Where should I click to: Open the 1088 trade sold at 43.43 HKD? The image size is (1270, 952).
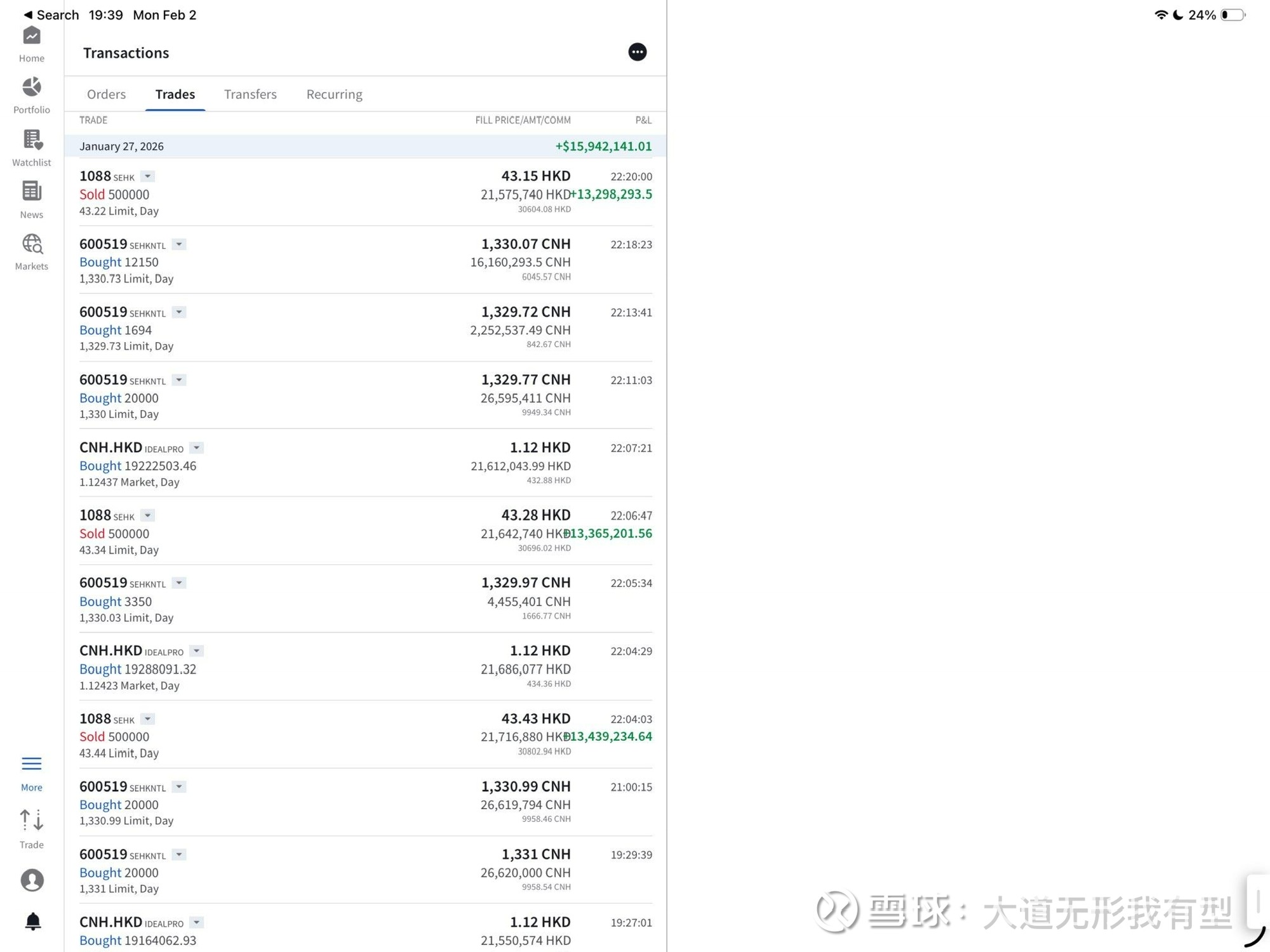click(x=365, y=735)
